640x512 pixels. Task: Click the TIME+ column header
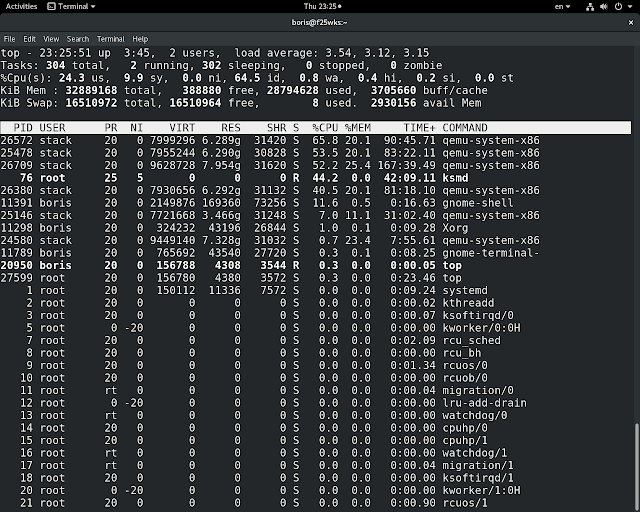coord(420,128)
